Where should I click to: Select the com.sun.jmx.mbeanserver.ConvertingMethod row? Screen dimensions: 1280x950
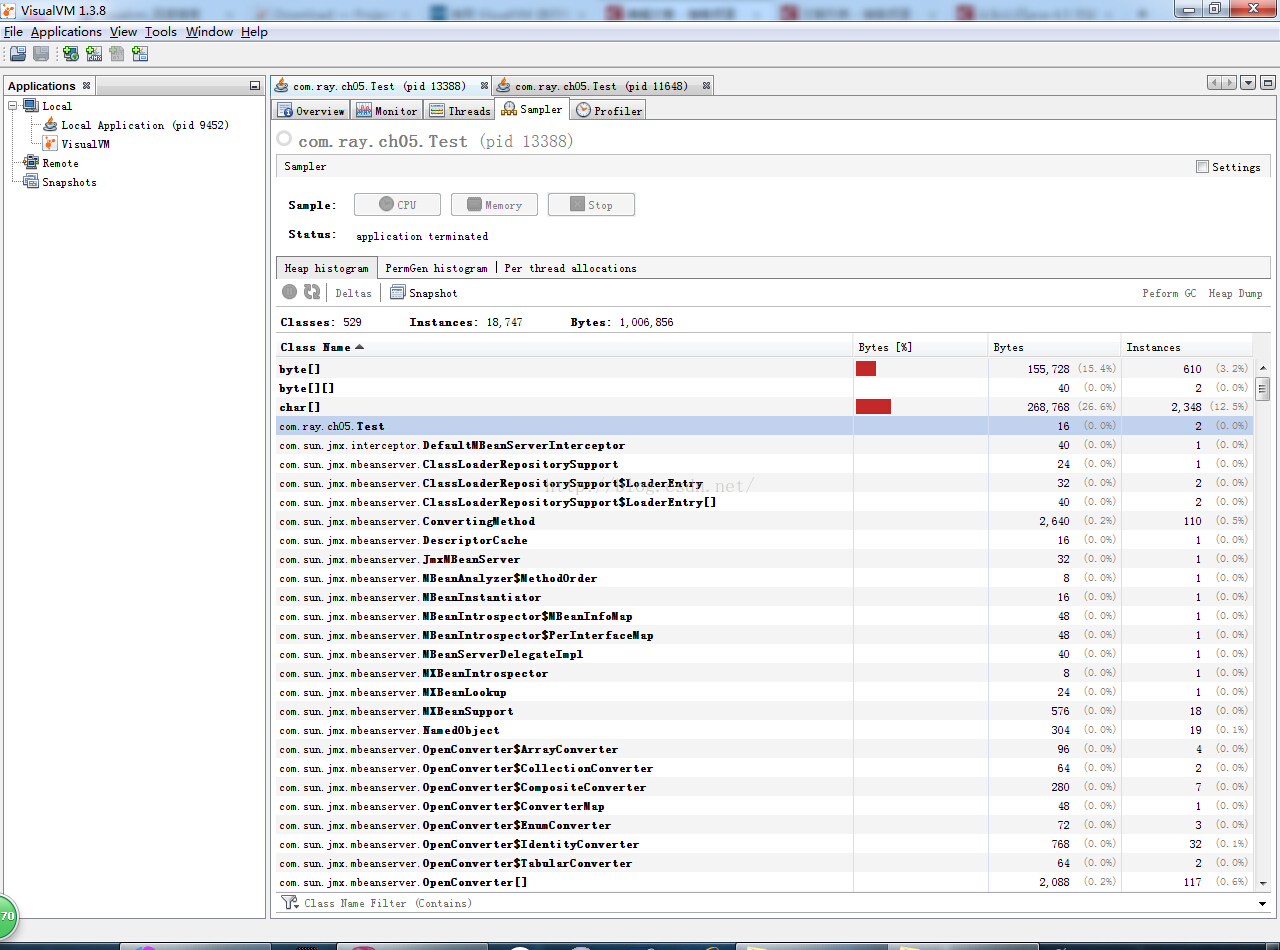(764, 521)
